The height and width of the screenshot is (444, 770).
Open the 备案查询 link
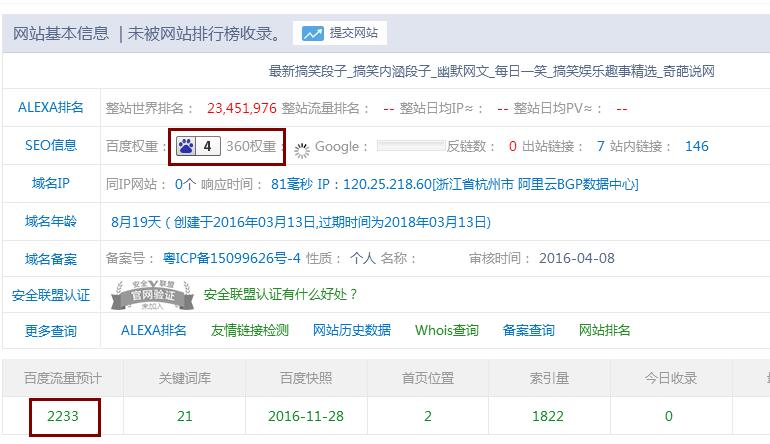528,330
